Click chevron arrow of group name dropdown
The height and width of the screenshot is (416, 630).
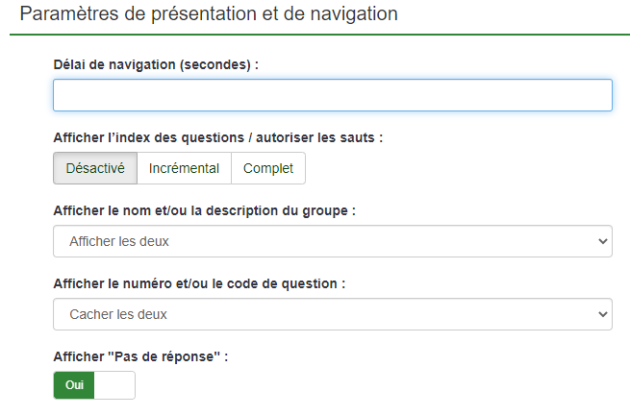click(603, 241)
